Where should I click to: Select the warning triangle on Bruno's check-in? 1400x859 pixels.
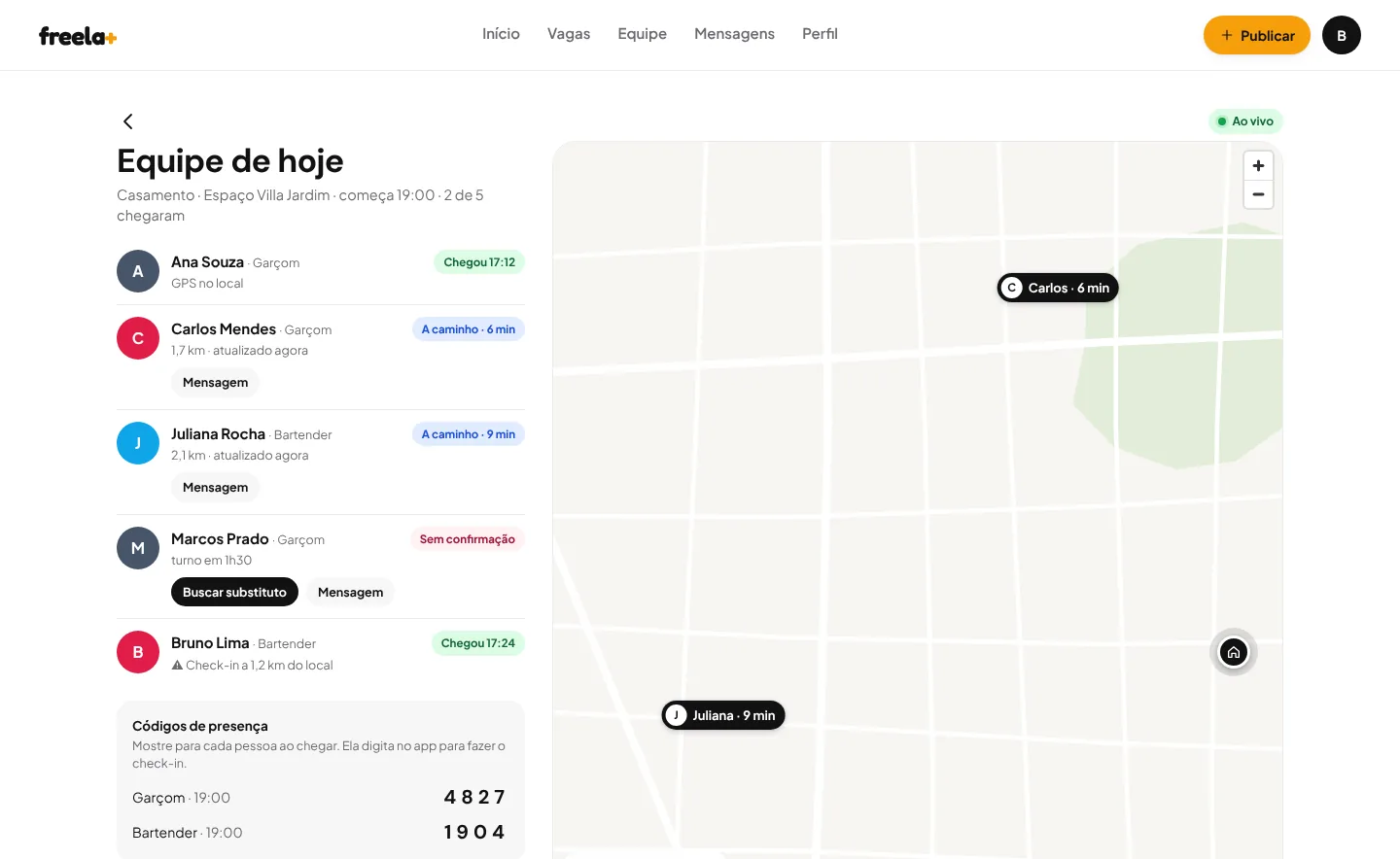(177, 666)
